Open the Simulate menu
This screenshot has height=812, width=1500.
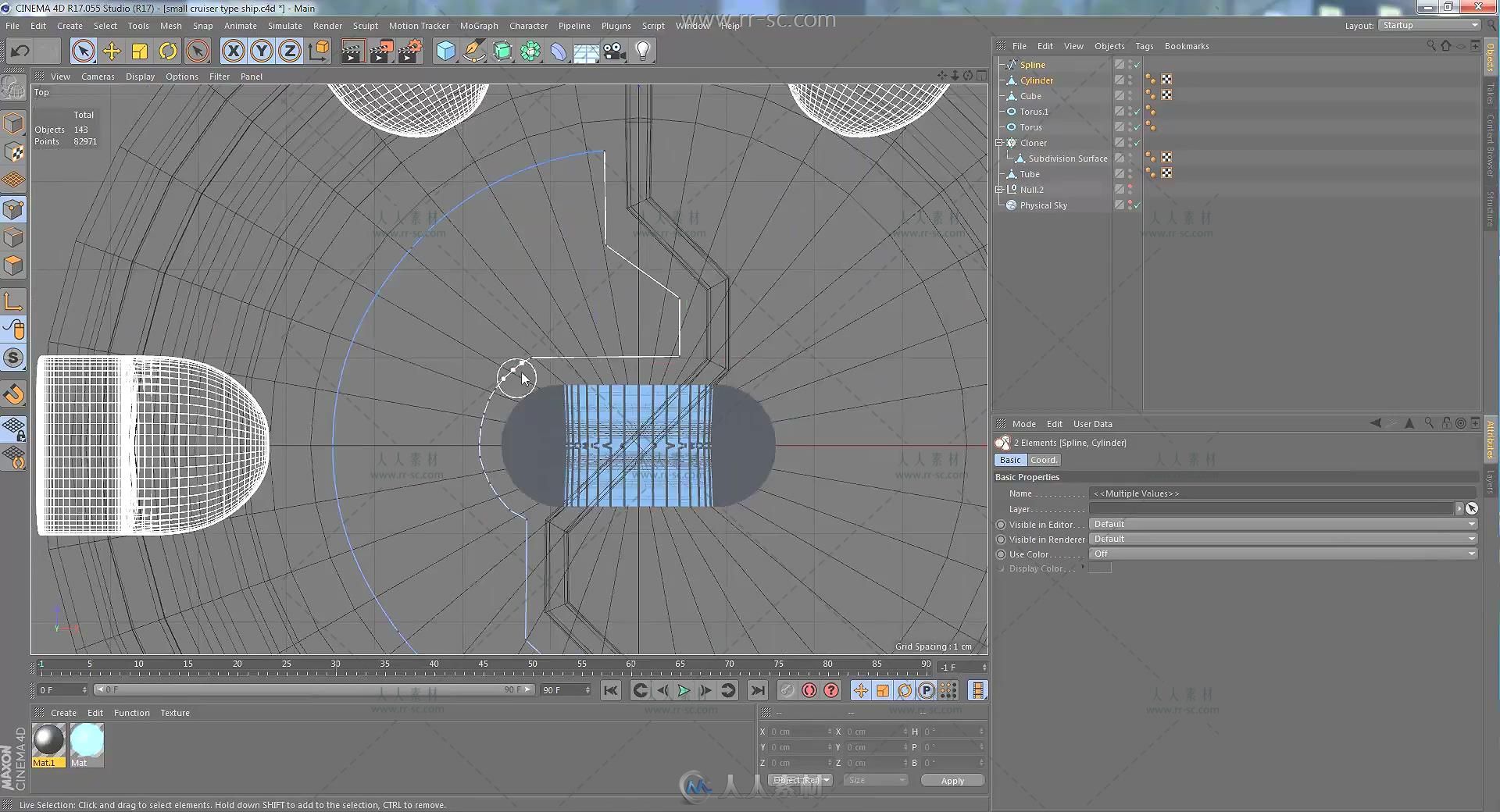(284, 26)
